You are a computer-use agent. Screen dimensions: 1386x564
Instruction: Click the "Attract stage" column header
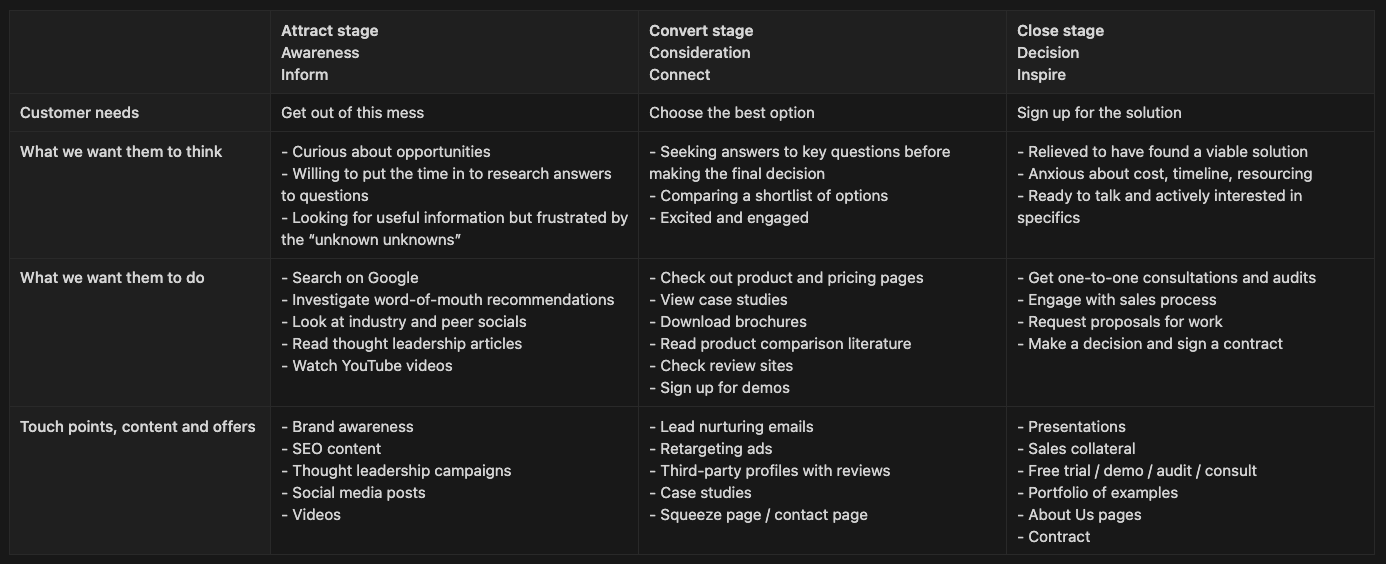pos(329,31)
